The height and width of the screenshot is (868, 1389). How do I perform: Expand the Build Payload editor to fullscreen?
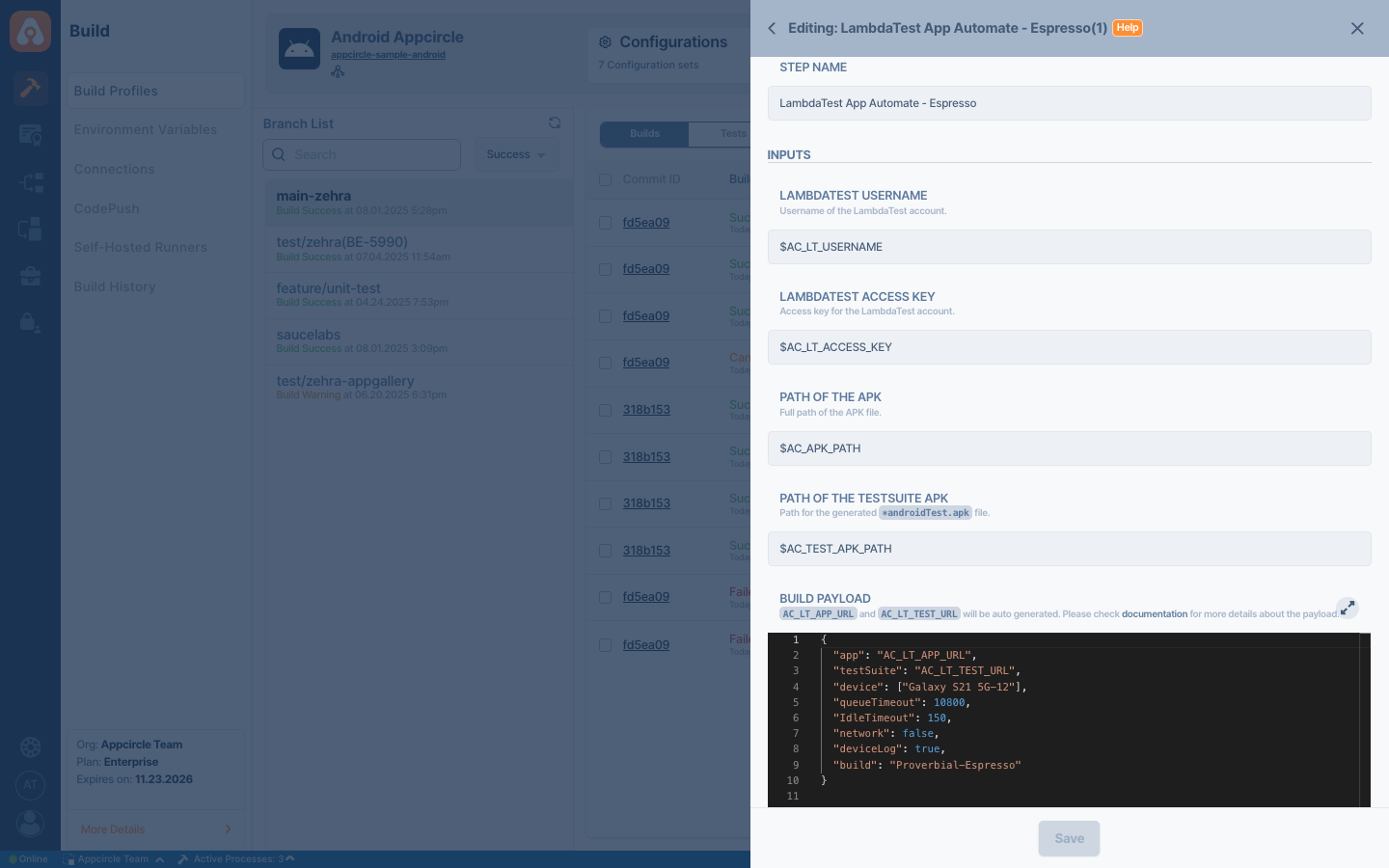1348,608
